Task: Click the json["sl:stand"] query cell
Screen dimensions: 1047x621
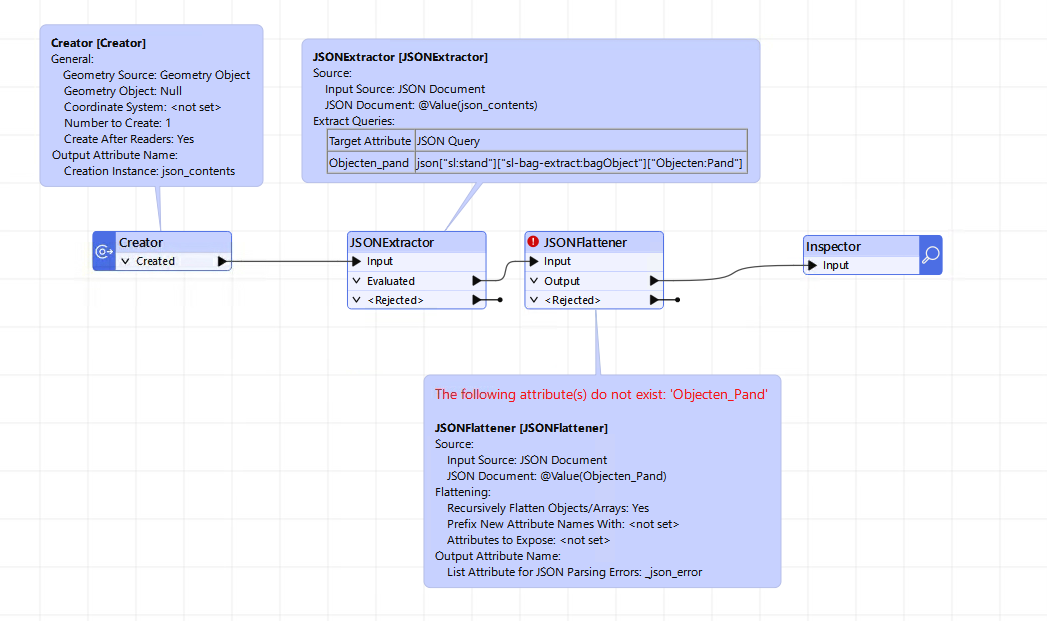Action: pos(581,163)
